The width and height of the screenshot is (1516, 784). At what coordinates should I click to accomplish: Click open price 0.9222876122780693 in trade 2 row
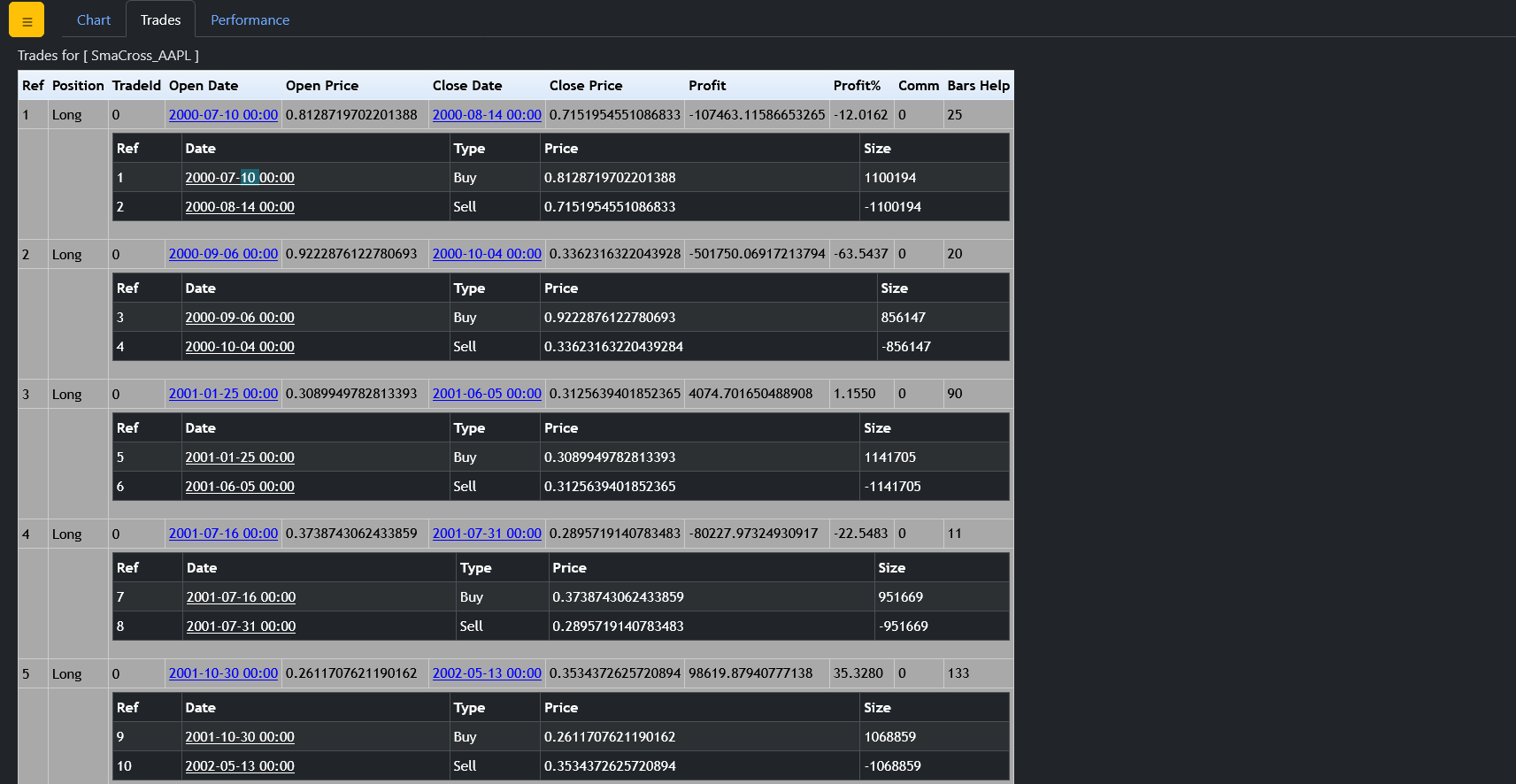pyautogui.click(x=351, y=254)
